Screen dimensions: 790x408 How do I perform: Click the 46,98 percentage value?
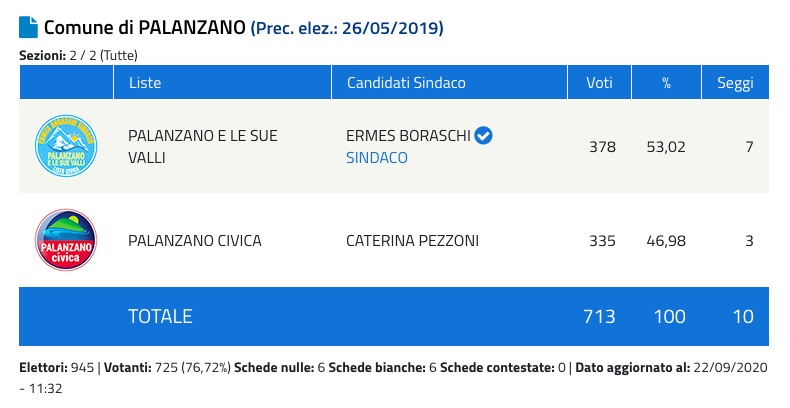pyautogui.click(x=667, y=241)
